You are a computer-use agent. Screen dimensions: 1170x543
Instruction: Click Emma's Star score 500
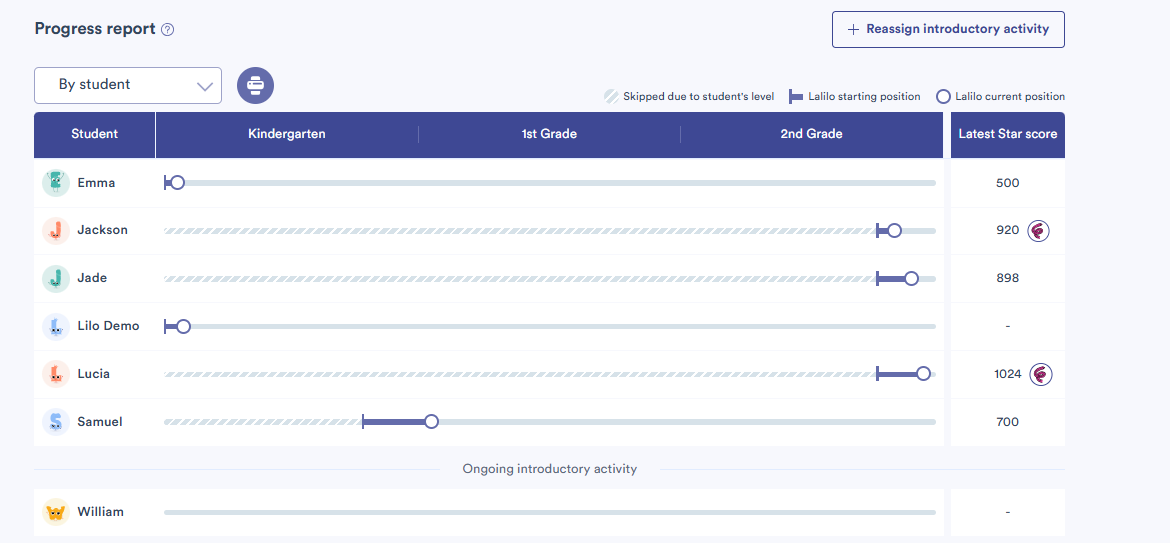(x=1007, y=183)
